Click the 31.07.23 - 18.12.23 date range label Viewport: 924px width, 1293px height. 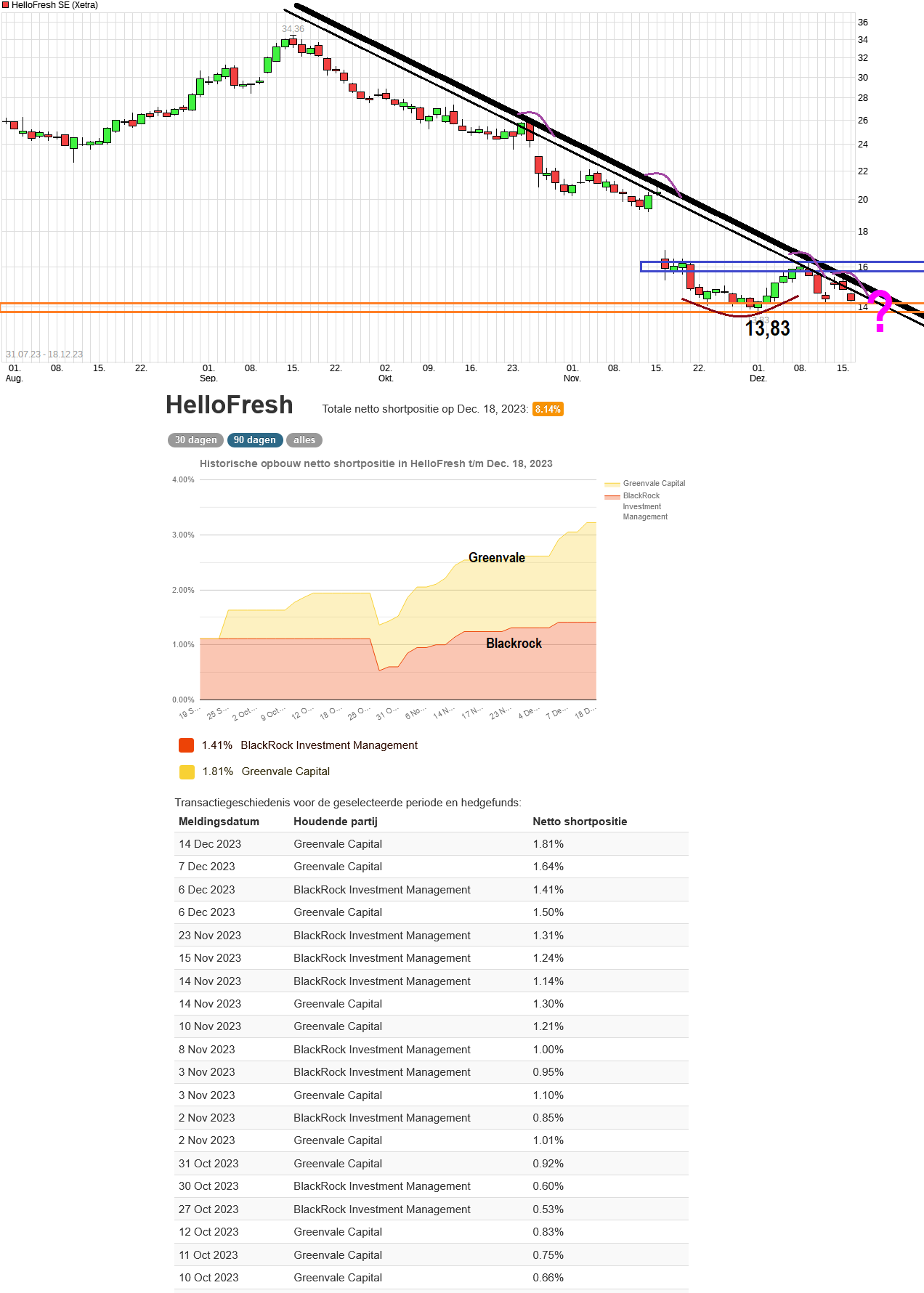[44, 354]
